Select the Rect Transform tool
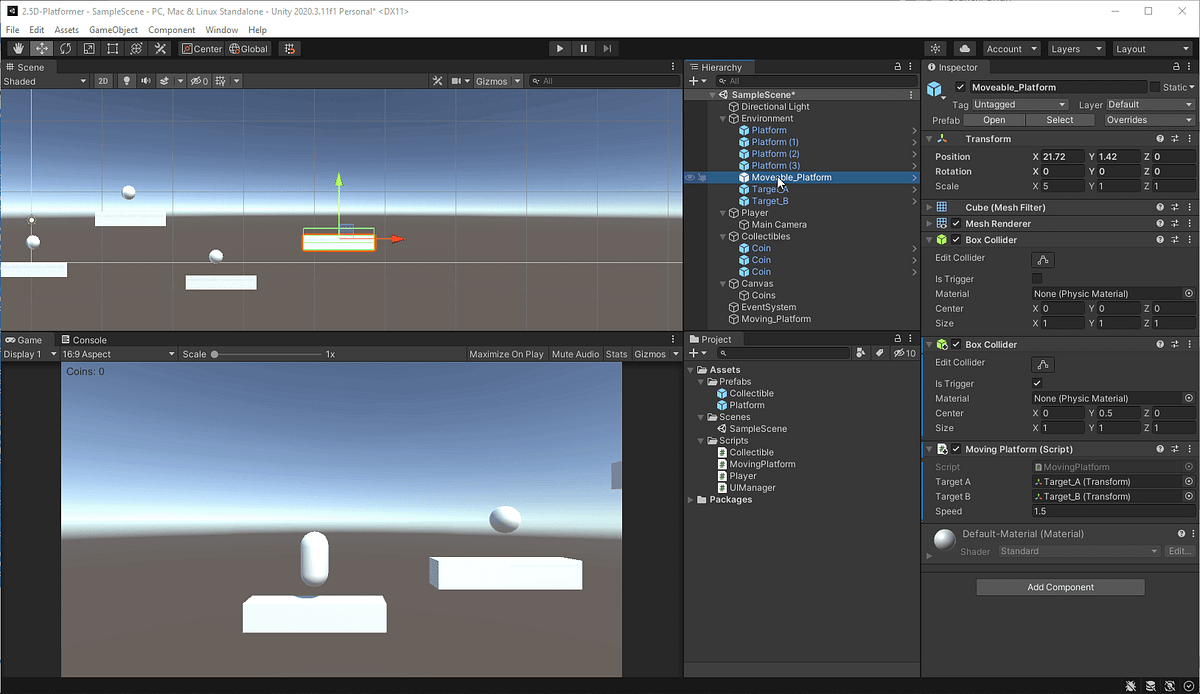The image size is (1200, 694). click(112, 48)
